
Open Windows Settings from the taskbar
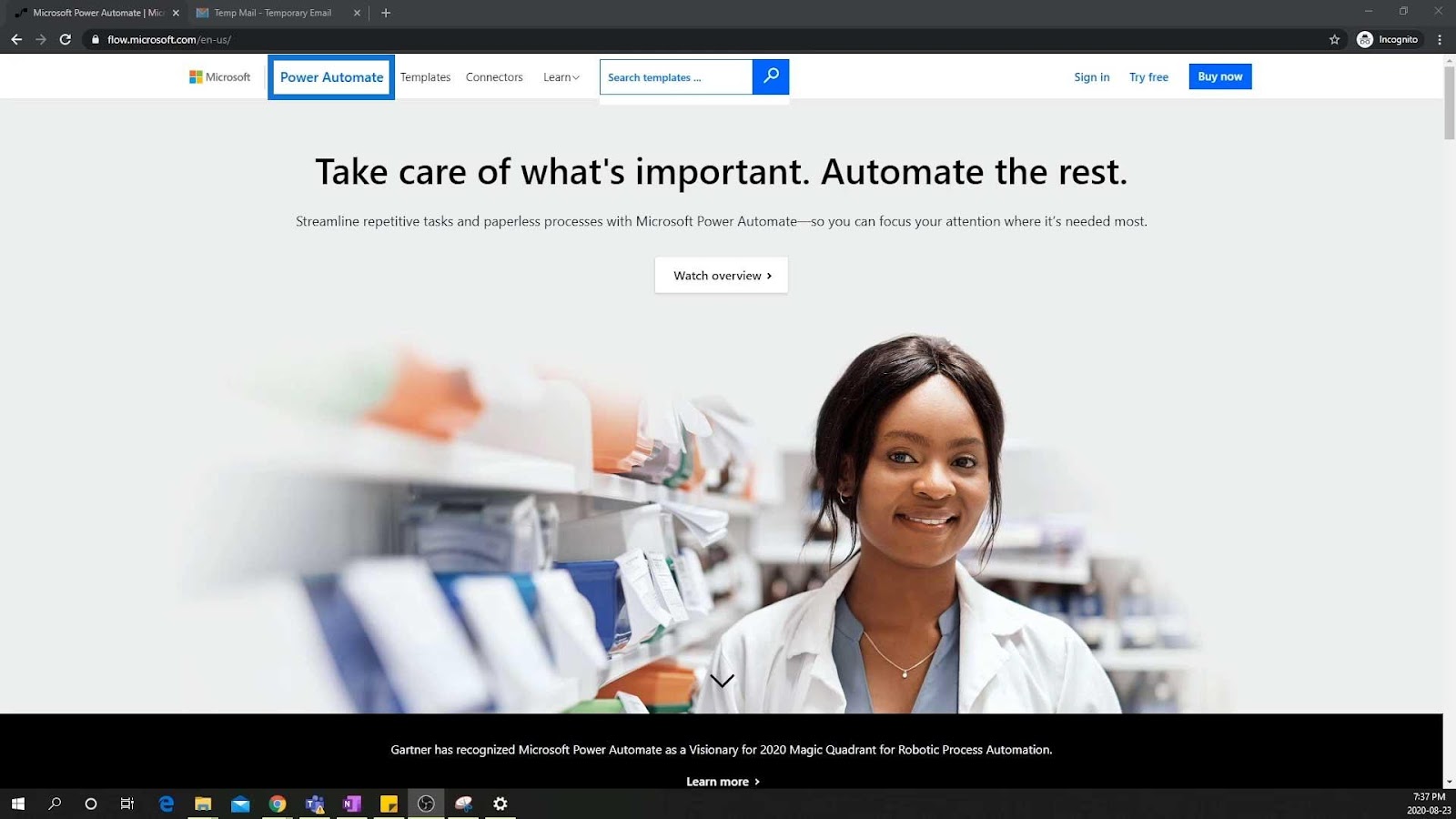500,804
